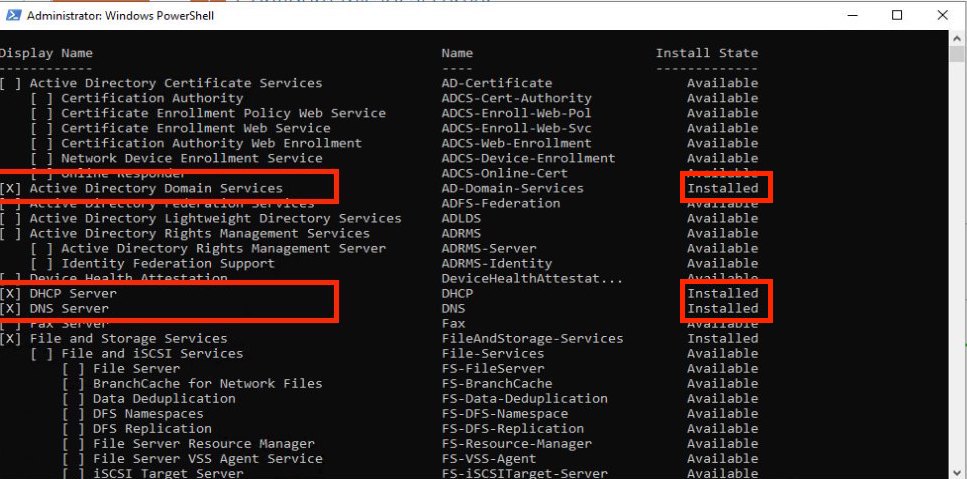Click 'Installed' state in the DHCP row
The image size is (967, 479).
pyautogui.click(x=723, y=293)
